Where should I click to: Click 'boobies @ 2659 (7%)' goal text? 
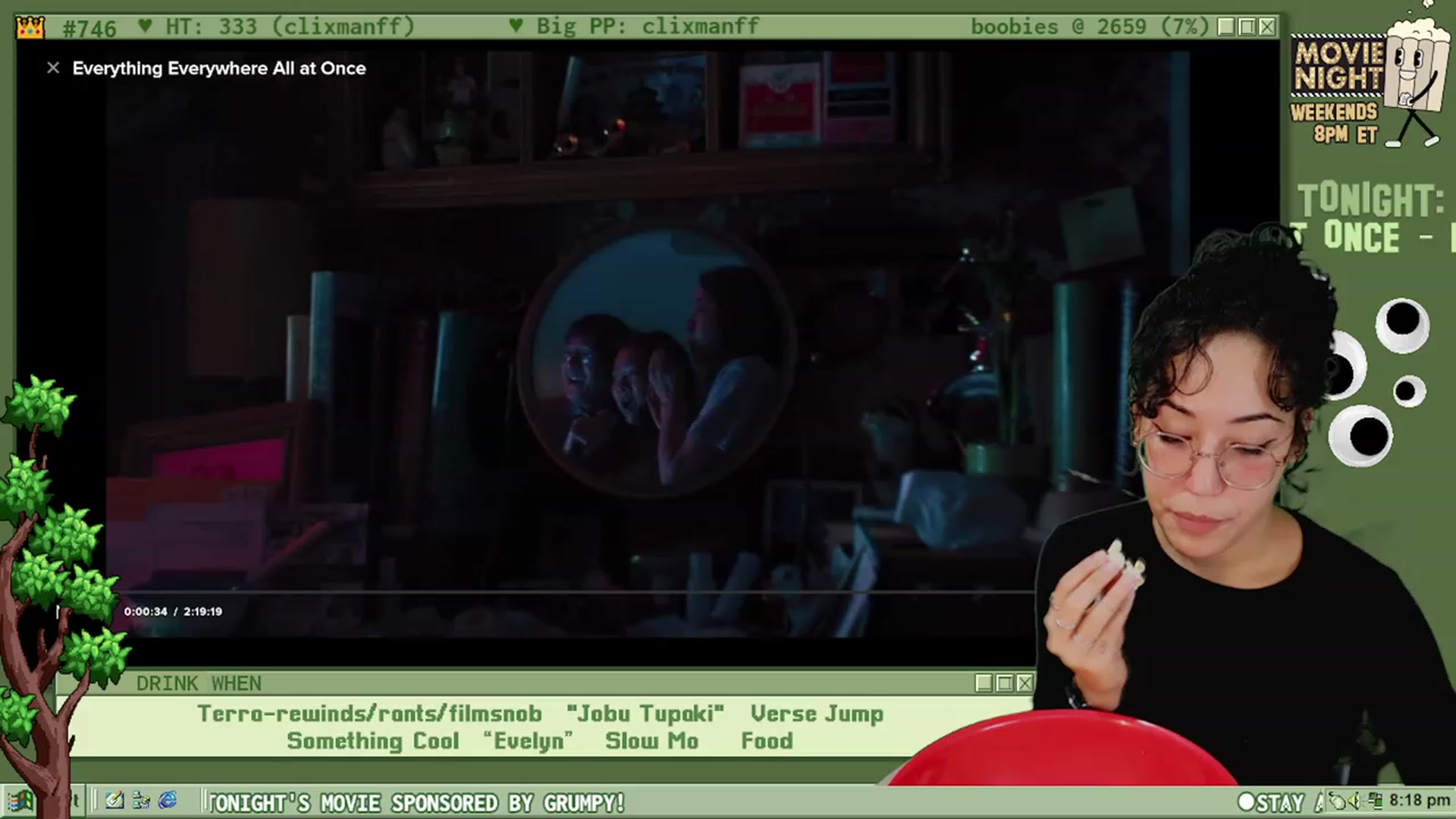coord(1090,27)
